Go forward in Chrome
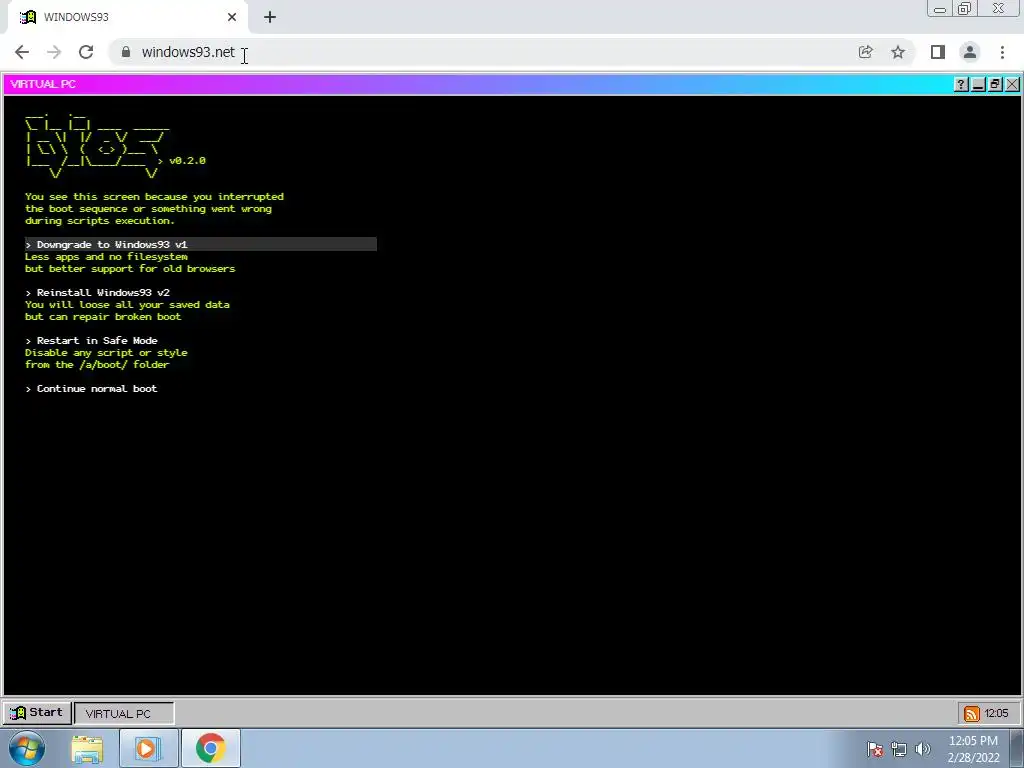 (54, 52)
